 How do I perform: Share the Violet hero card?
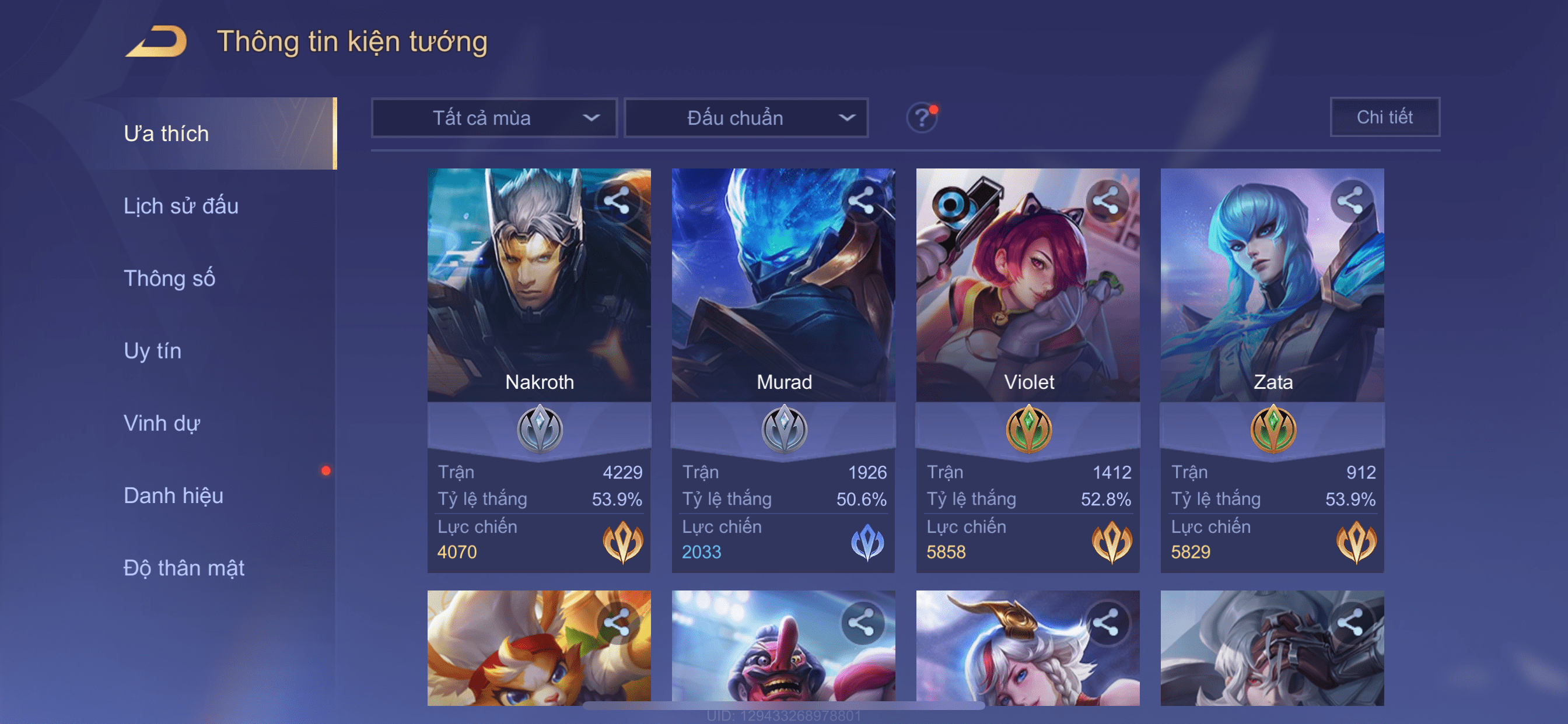(1107, 201)
